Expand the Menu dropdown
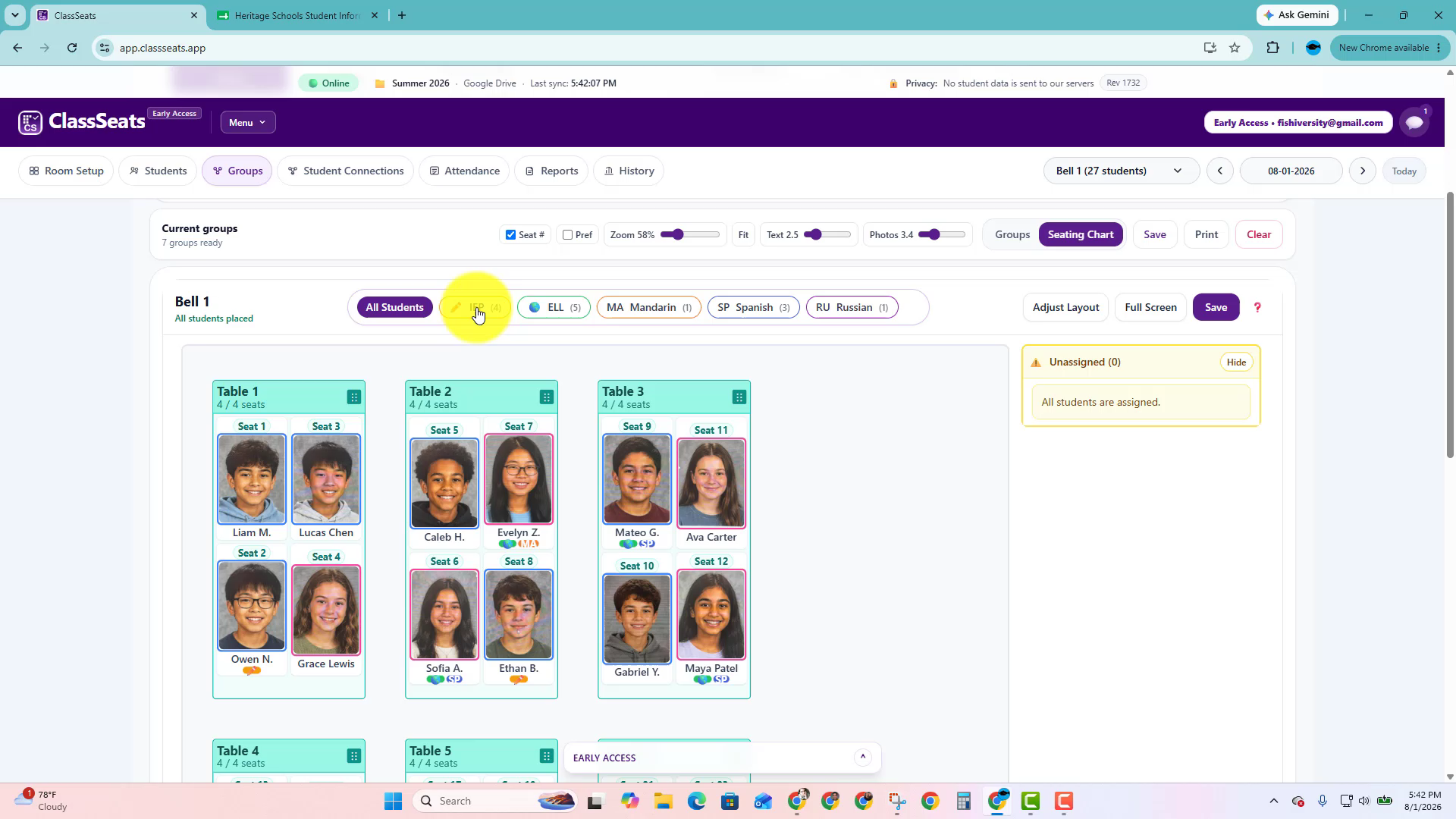The width and height of the screenshot is (1456, 819). 248,122
